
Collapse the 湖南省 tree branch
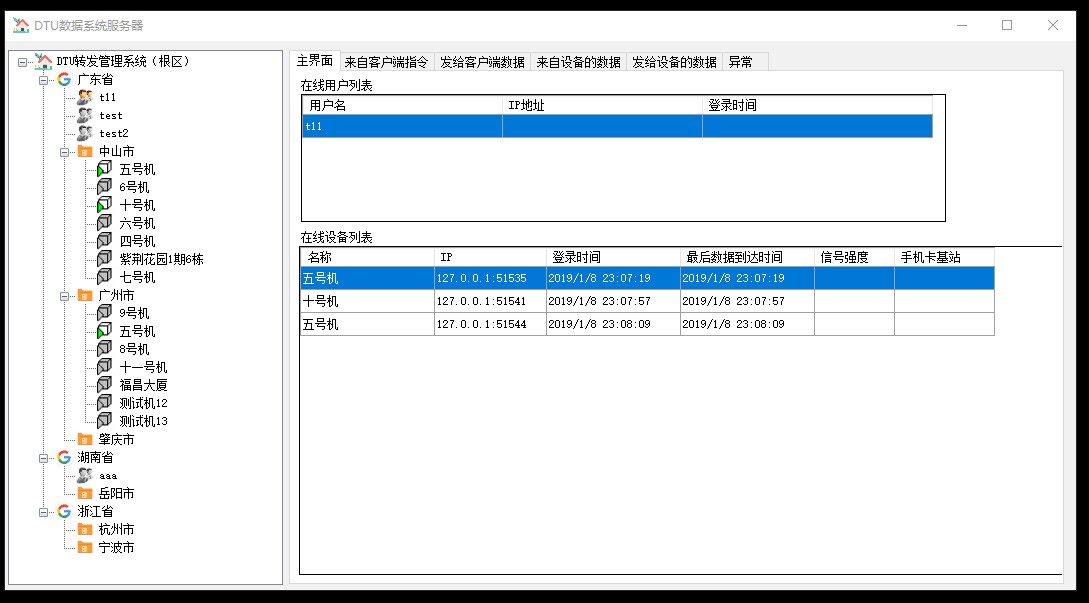click(43, 458)
